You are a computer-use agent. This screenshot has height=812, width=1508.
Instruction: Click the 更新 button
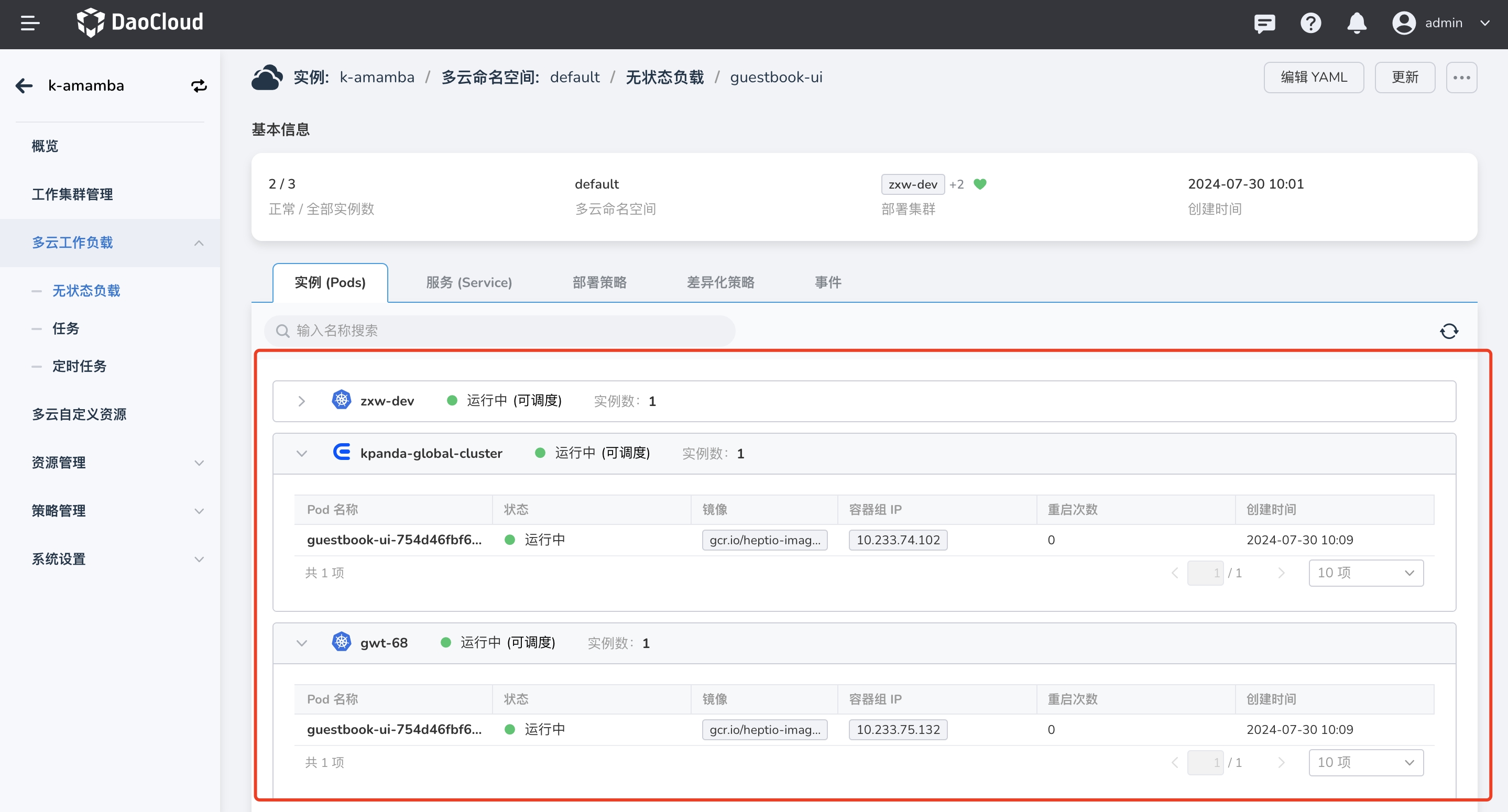tap(1404, 78)
